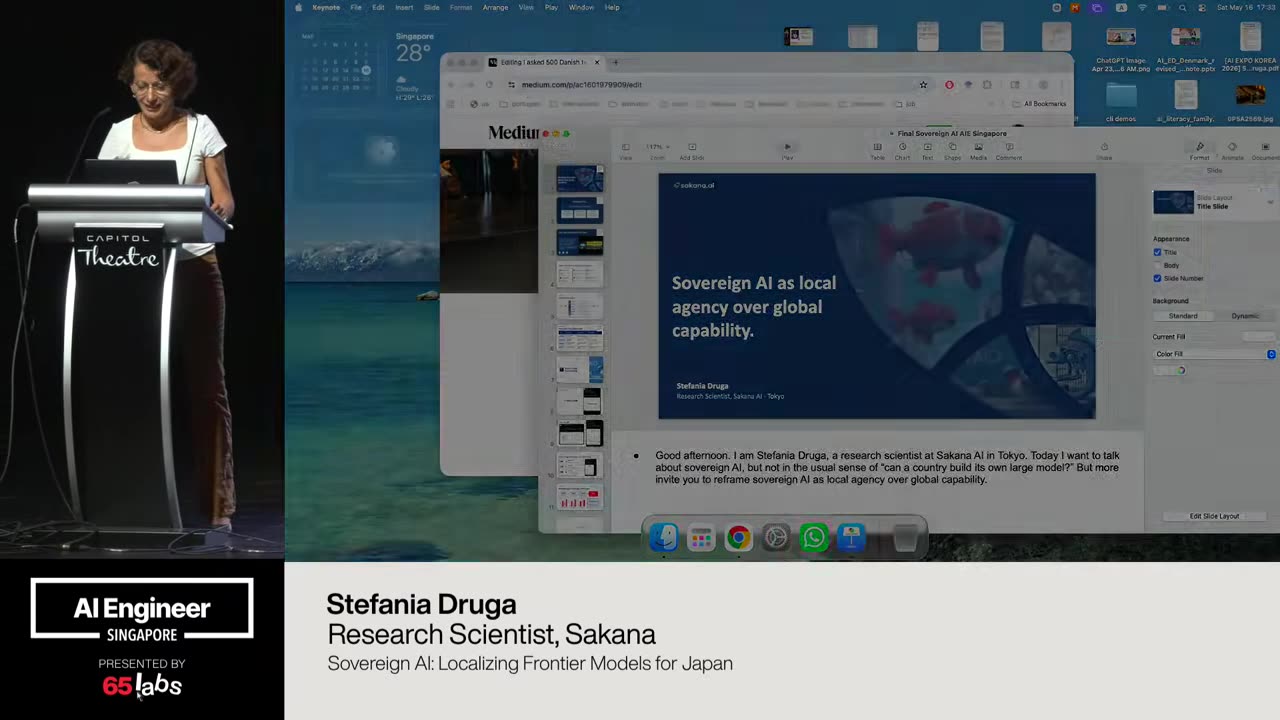1280x720 pixels.
Task: Open WhatsApp from the Dock
Action: [814, 538]
